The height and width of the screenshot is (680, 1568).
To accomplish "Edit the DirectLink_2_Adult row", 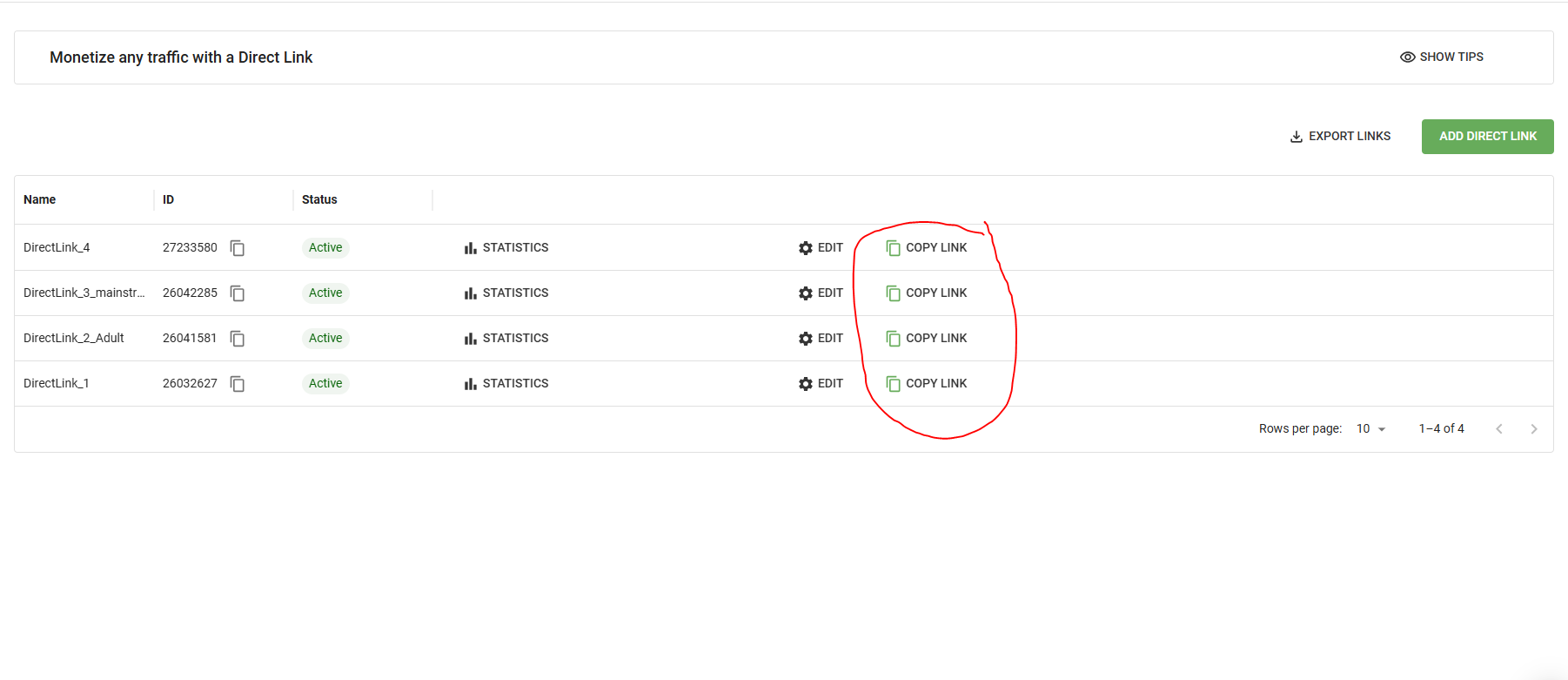I will point(821,339).
